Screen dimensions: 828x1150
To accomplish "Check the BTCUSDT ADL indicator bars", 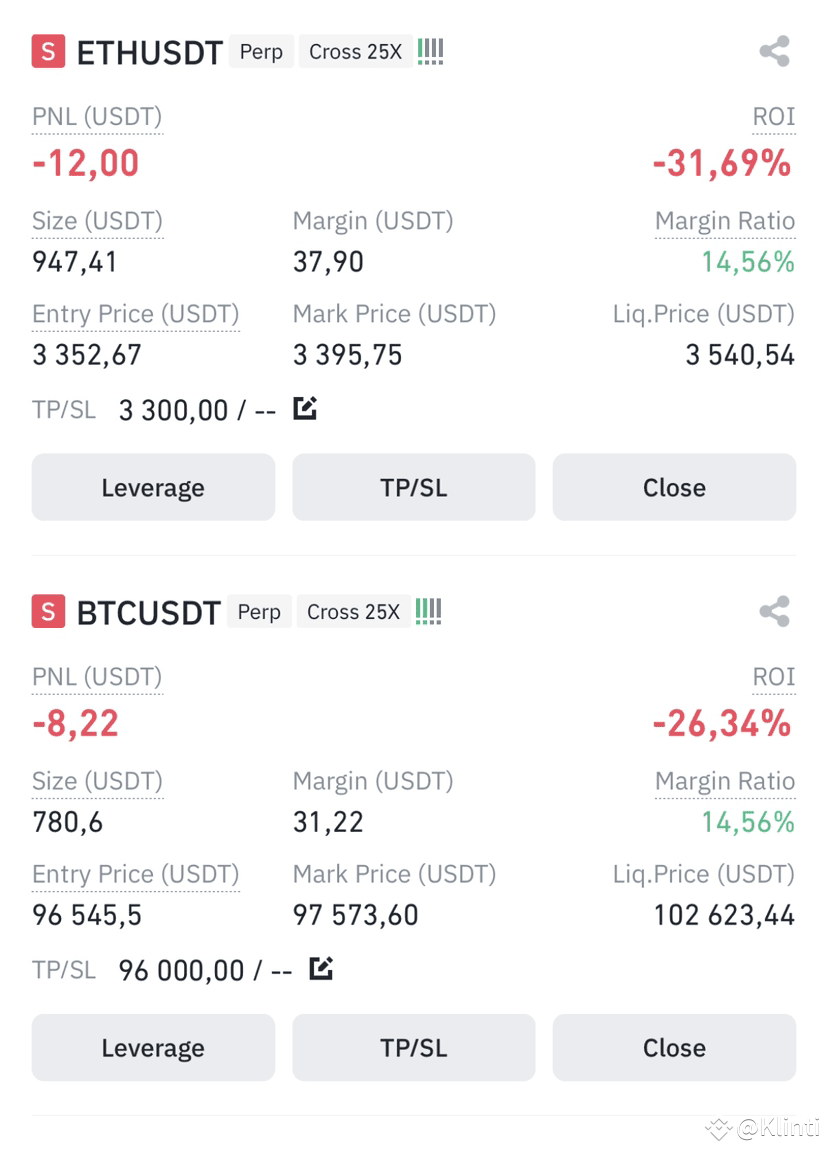I will [x=428, y=612].
